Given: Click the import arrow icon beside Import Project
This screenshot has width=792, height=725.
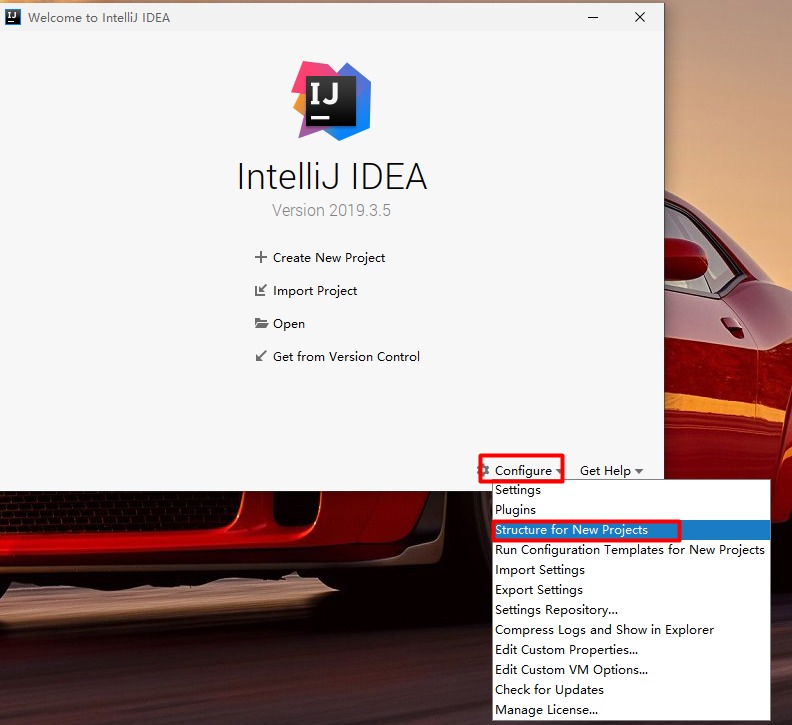Looking at the screenshot, I should tap(261, 291).
